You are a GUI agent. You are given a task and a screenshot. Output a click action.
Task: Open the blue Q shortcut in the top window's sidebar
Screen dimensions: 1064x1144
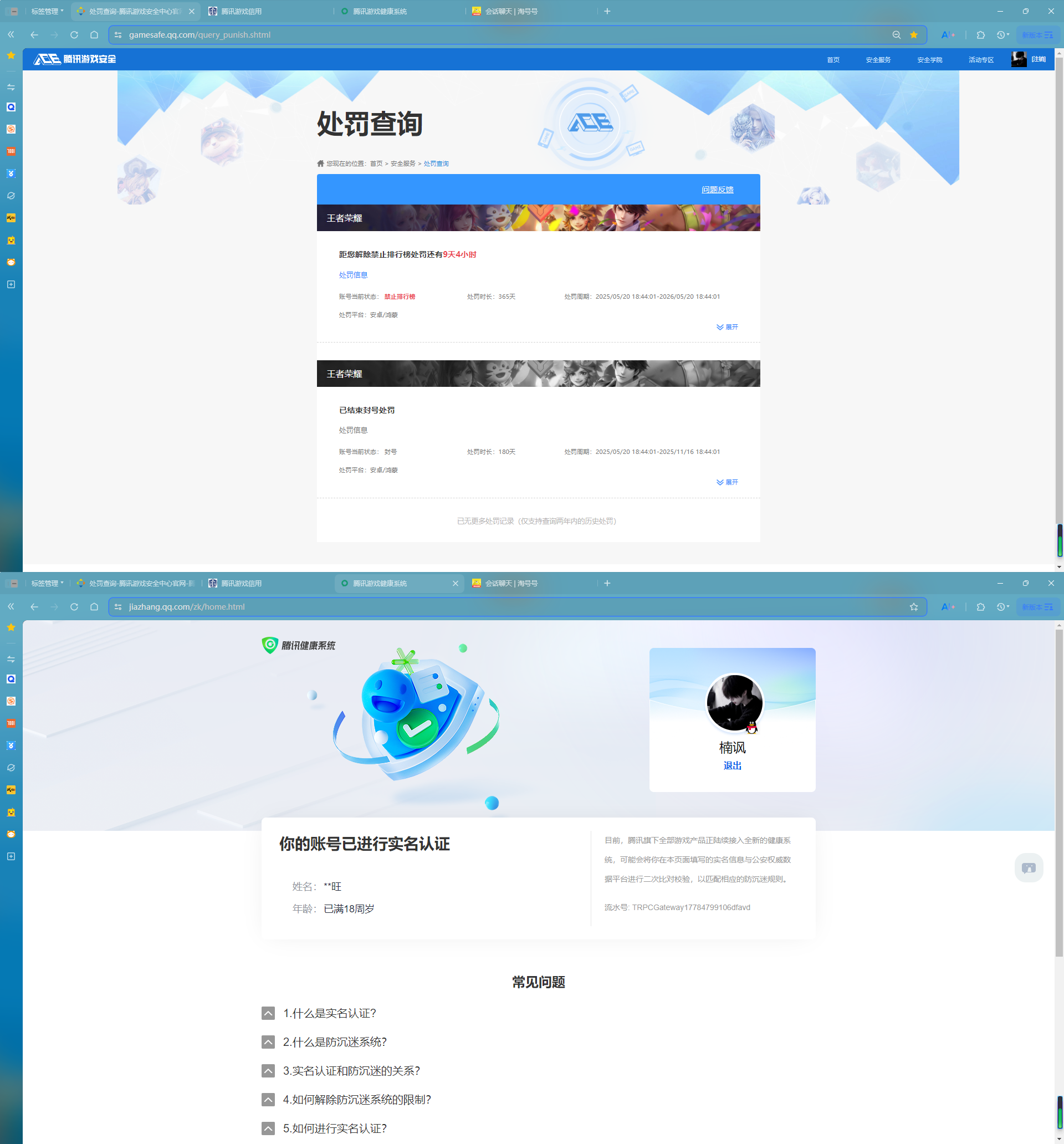(11, 107)
